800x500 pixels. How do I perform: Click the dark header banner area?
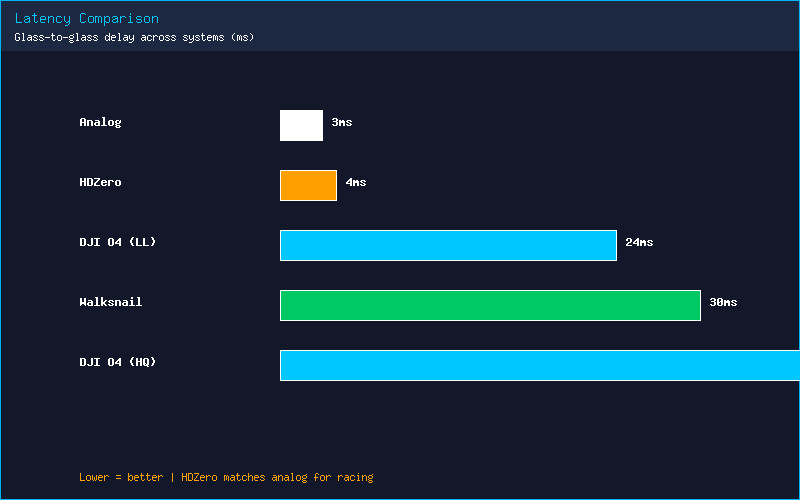coord(400,26)
